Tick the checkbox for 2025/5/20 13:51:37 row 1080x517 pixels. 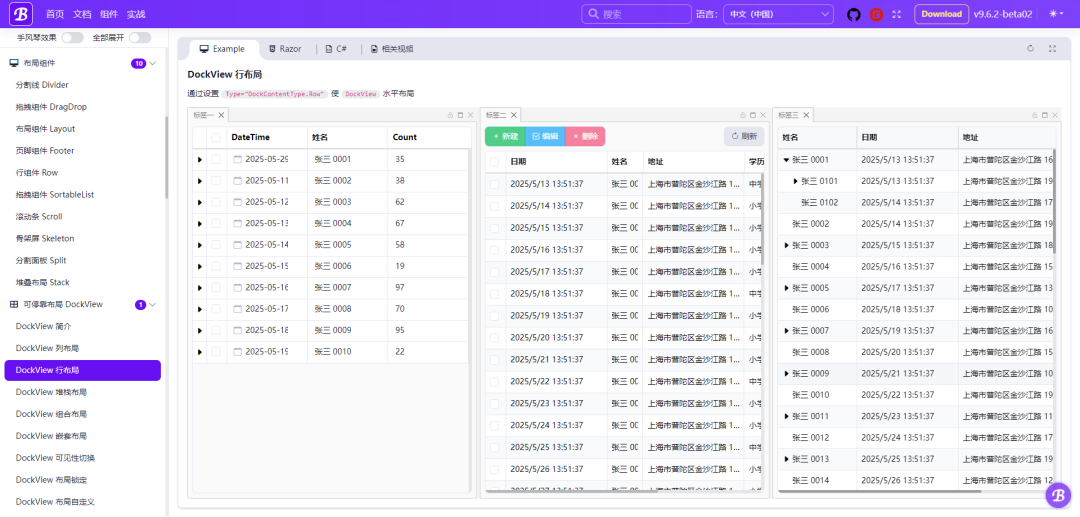(495, 338)
